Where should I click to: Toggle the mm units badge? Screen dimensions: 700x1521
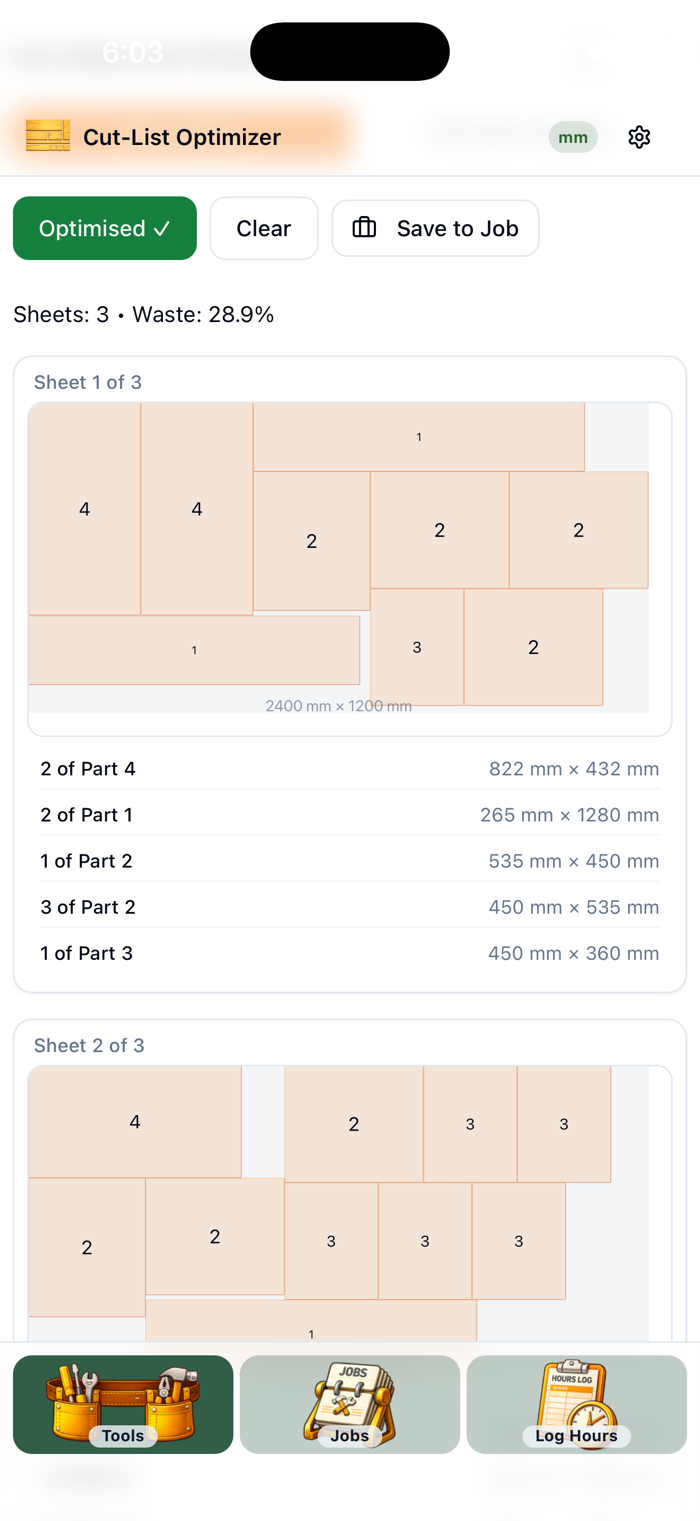(x=573, y=137)
